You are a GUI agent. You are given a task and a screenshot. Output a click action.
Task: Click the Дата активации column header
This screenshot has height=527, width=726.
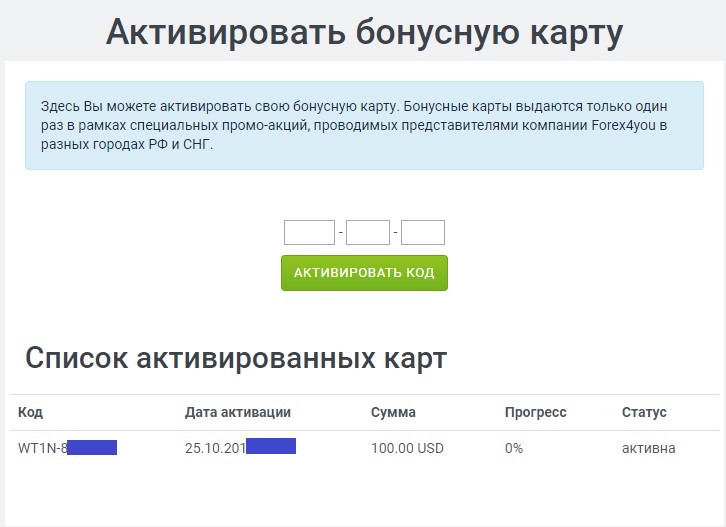[x=238, y=412]
